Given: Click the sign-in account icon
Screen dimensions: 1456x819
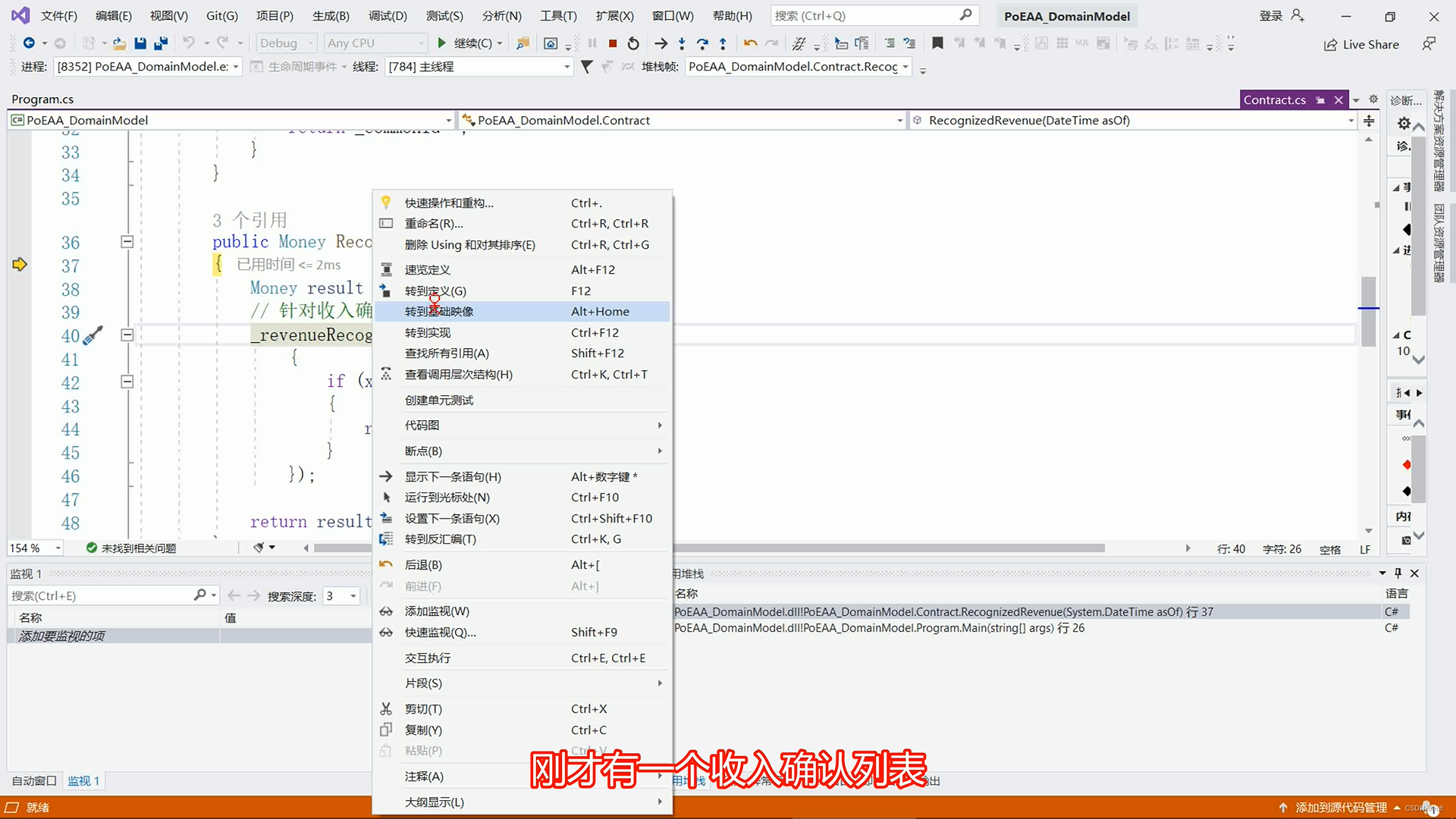Looking at the screenshot, I should [x=1298, y=16].
